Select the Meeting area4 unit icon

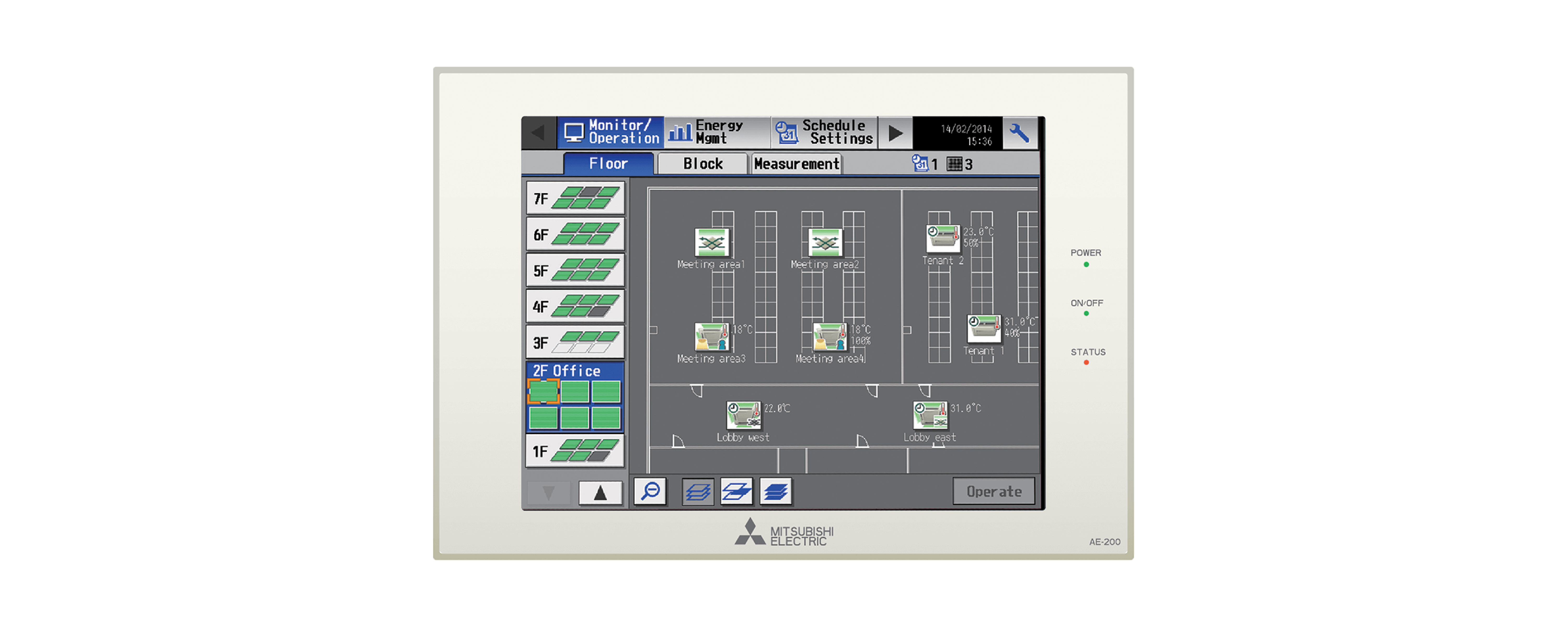(830, 337)
